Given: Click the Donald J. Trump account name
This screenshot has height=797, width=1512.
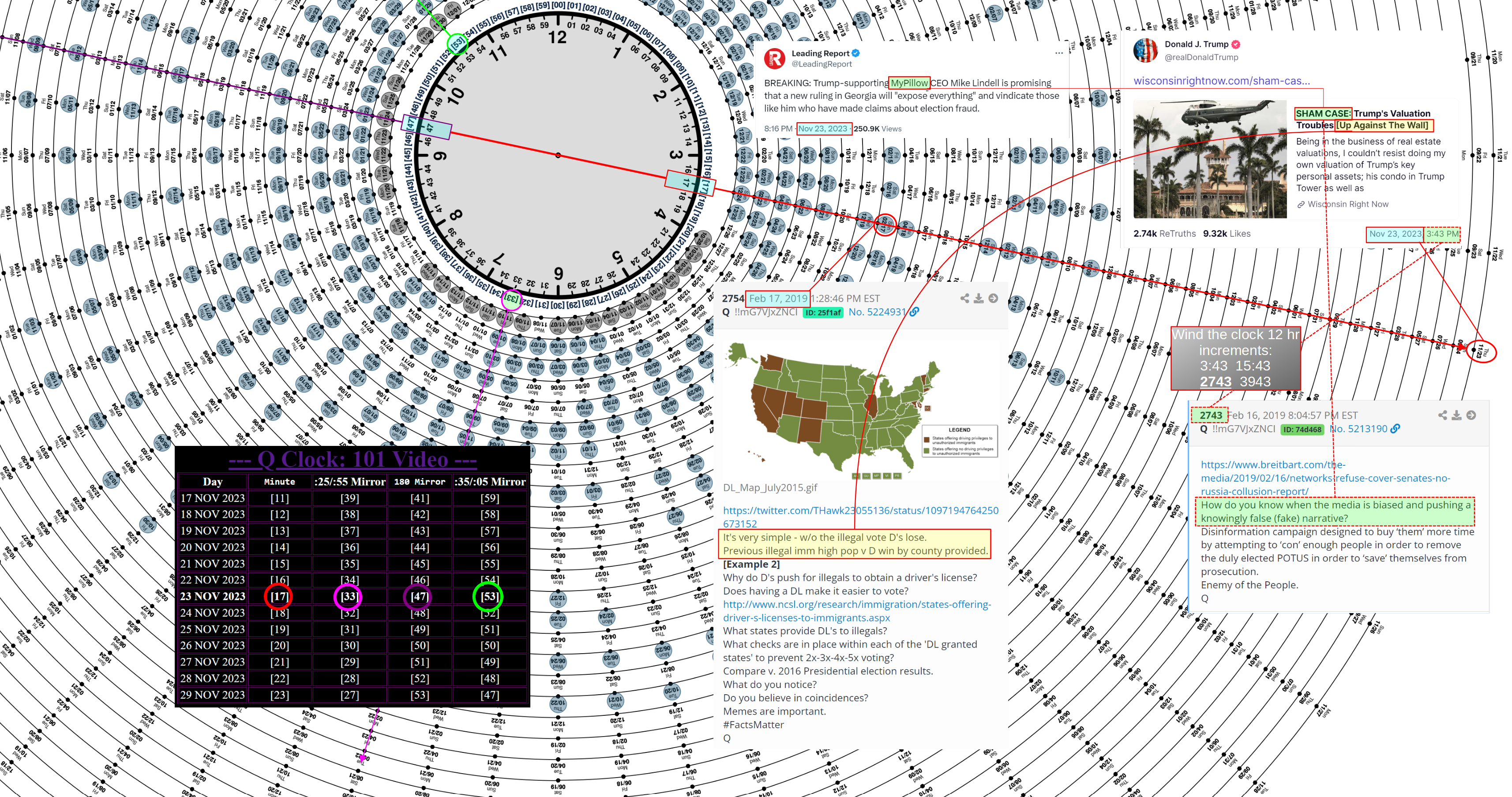Looking at the screenshot, I should point(1196,44).
